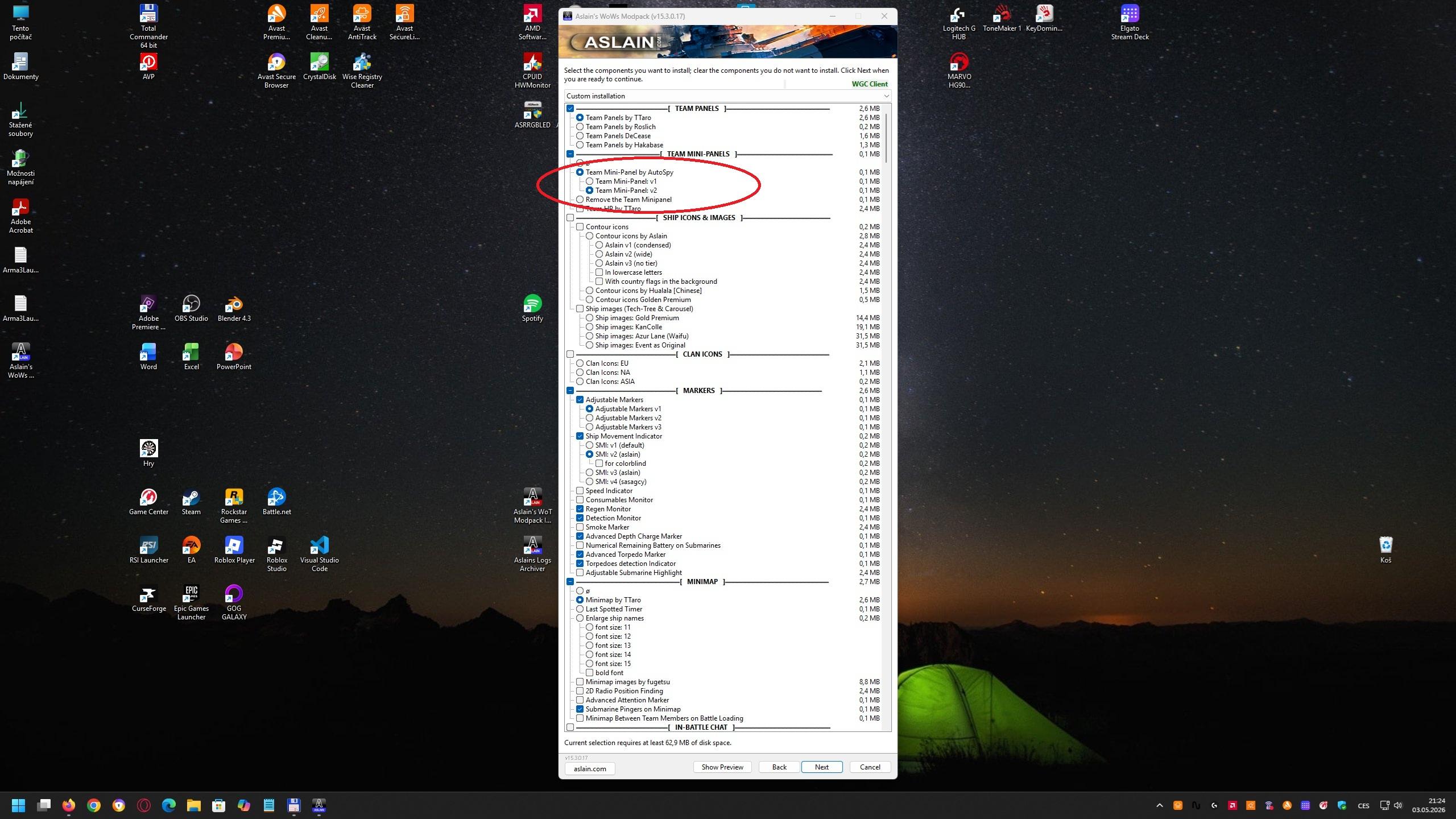Toggle MARKERS section checkbox
This screenshot has height=819, width=1456.
(x=570, y=391)
